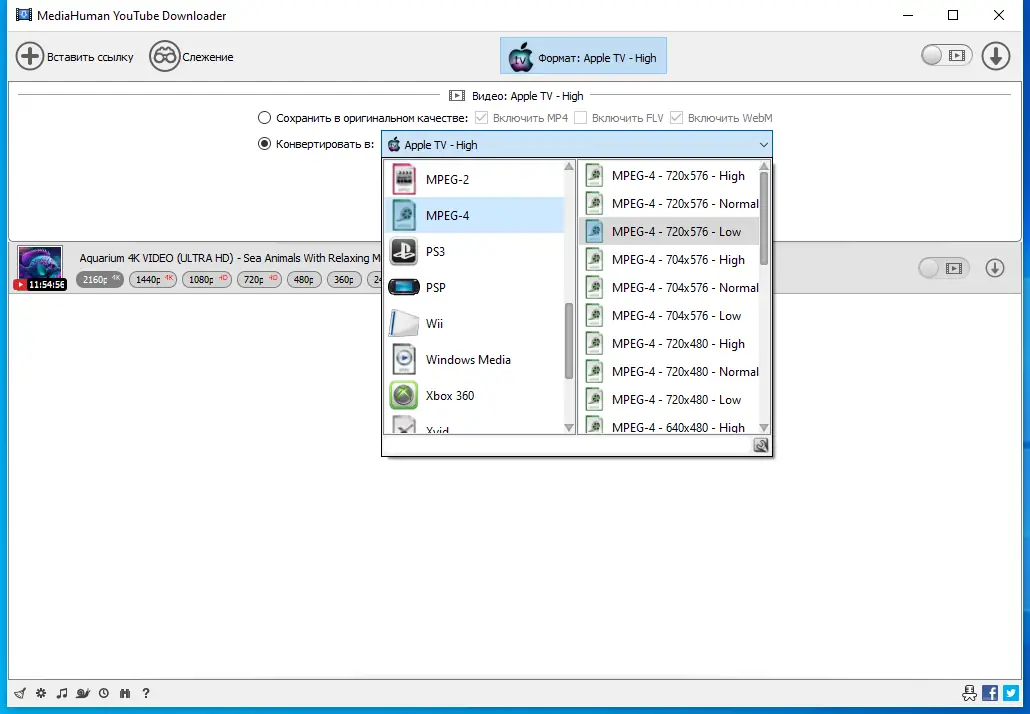Download the Aquarium video with its arrow icon

pos(995,268)
